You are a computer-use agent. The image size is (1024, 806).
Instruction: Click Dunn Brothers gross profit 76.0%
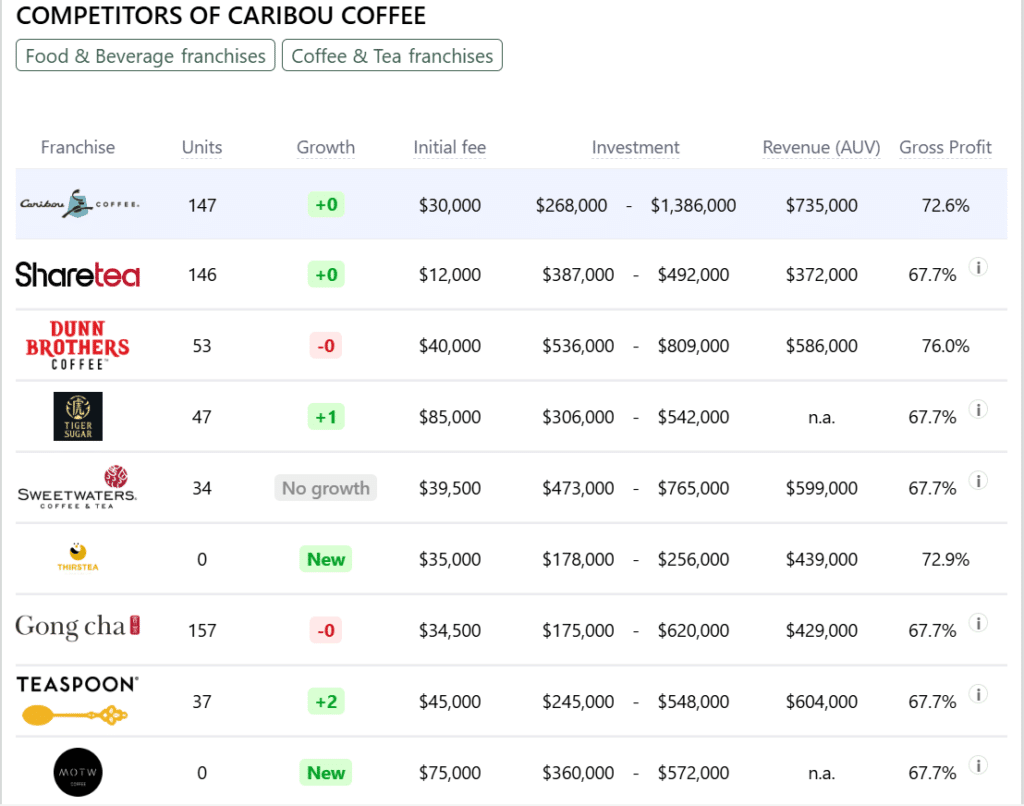click(x=945, y=346)
